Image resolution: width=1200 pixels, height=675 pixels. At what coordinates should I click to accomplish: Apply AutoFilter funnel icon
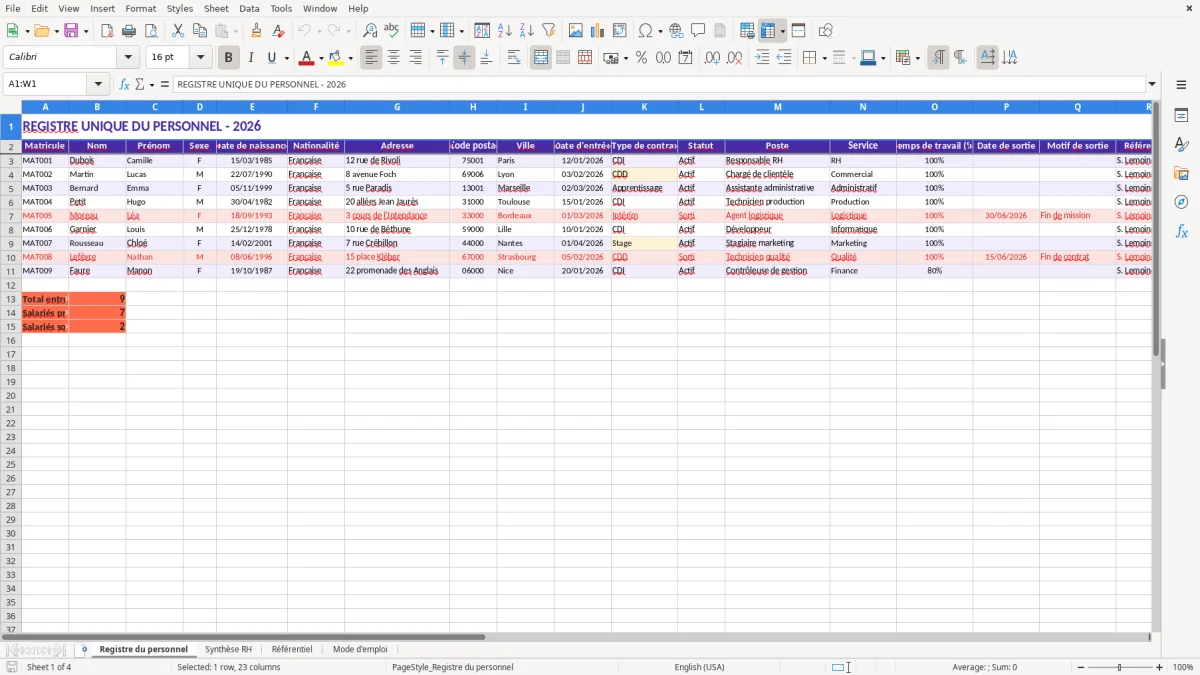coord(548,31)
